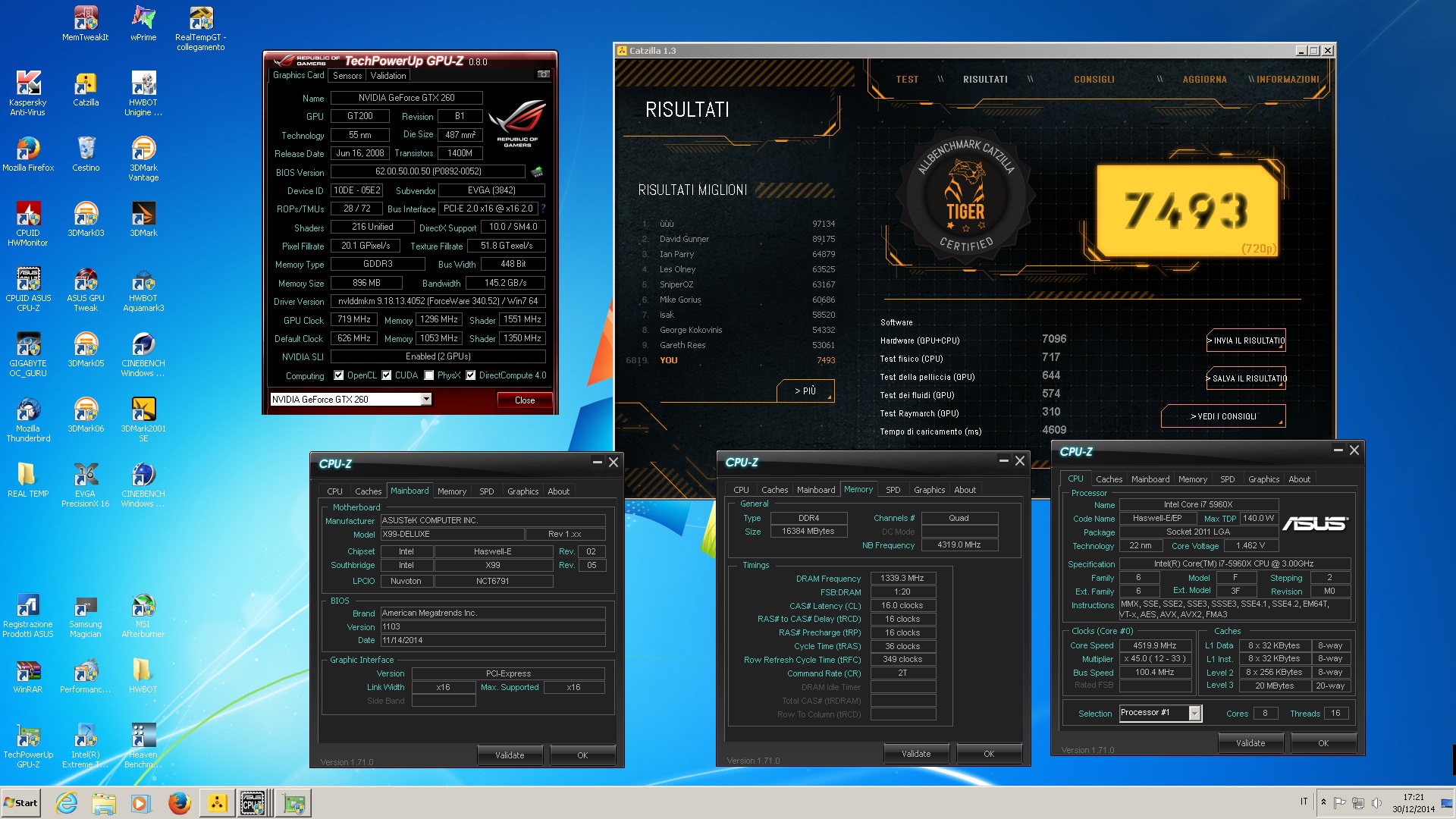The width and height of the screenshot is (1456, 819).
Task: Launch Kaspersky Anti-Virus desktop icon
Action: [x=28, y=93]
